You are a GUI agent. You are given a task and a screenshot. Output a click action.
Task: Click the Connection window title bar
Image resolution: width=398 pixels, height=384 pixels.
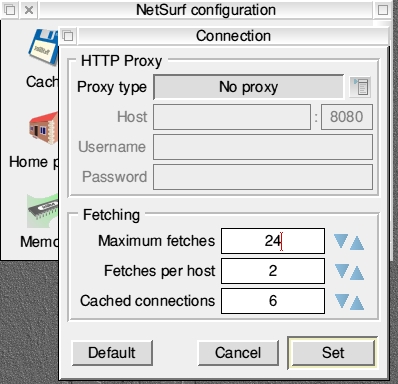tap(233, 36)
